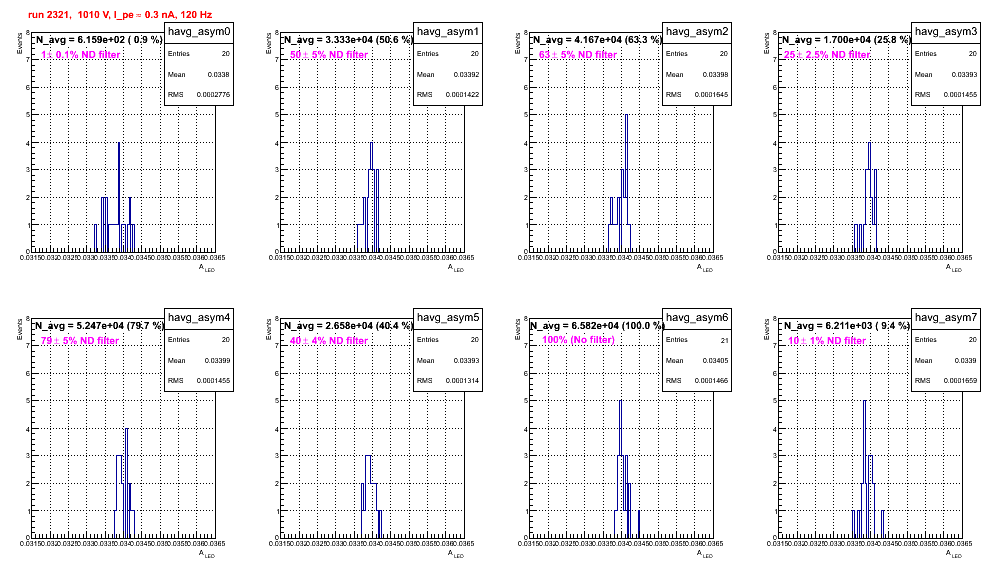Click the tallest blue bar in havg_asym7 histogram
Image resolution: width=996 pixels, height=572 pixels.
click(x=865, y=469)
